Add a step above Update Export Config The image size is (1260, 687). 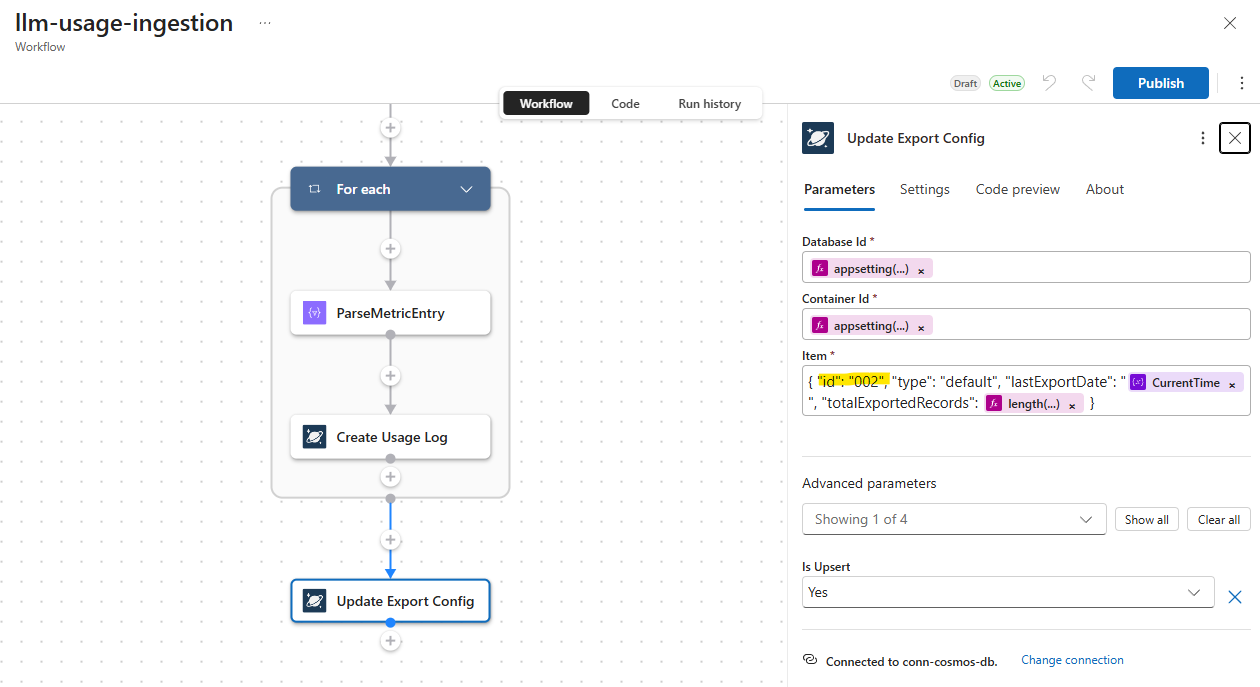tap(390, 540)
